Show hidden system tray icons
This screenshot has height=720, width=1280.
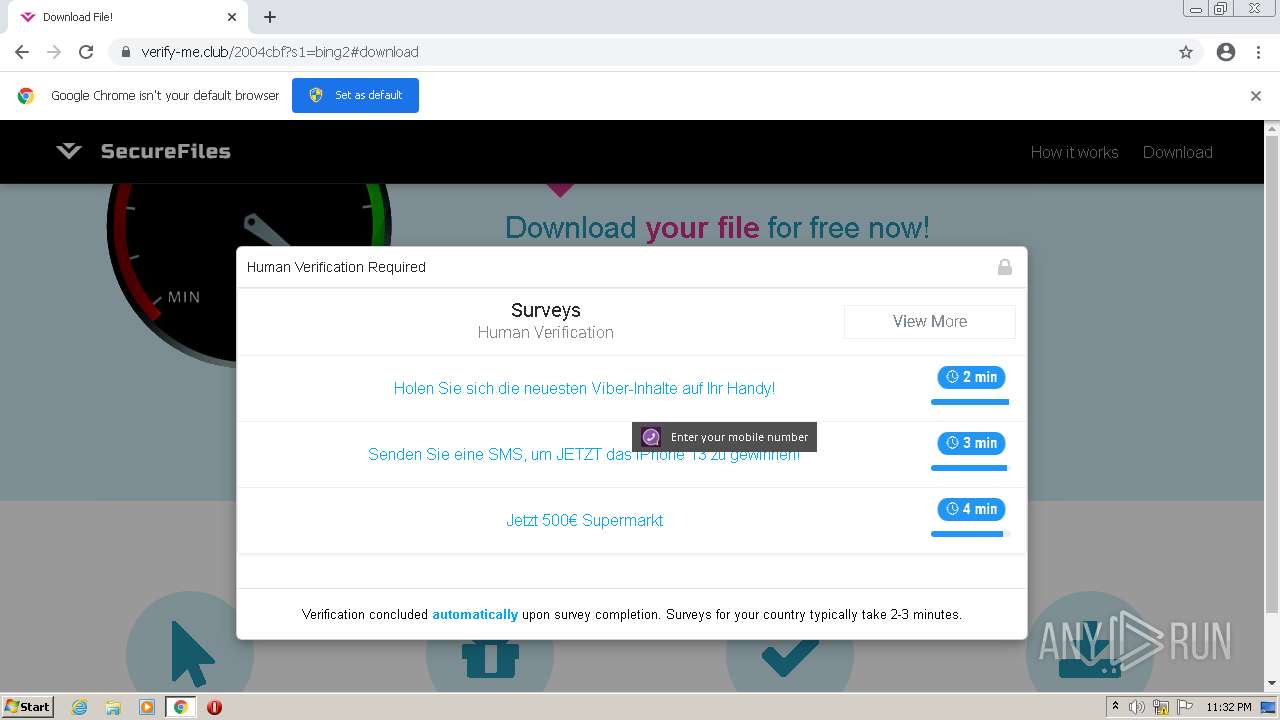point(1115,707)
